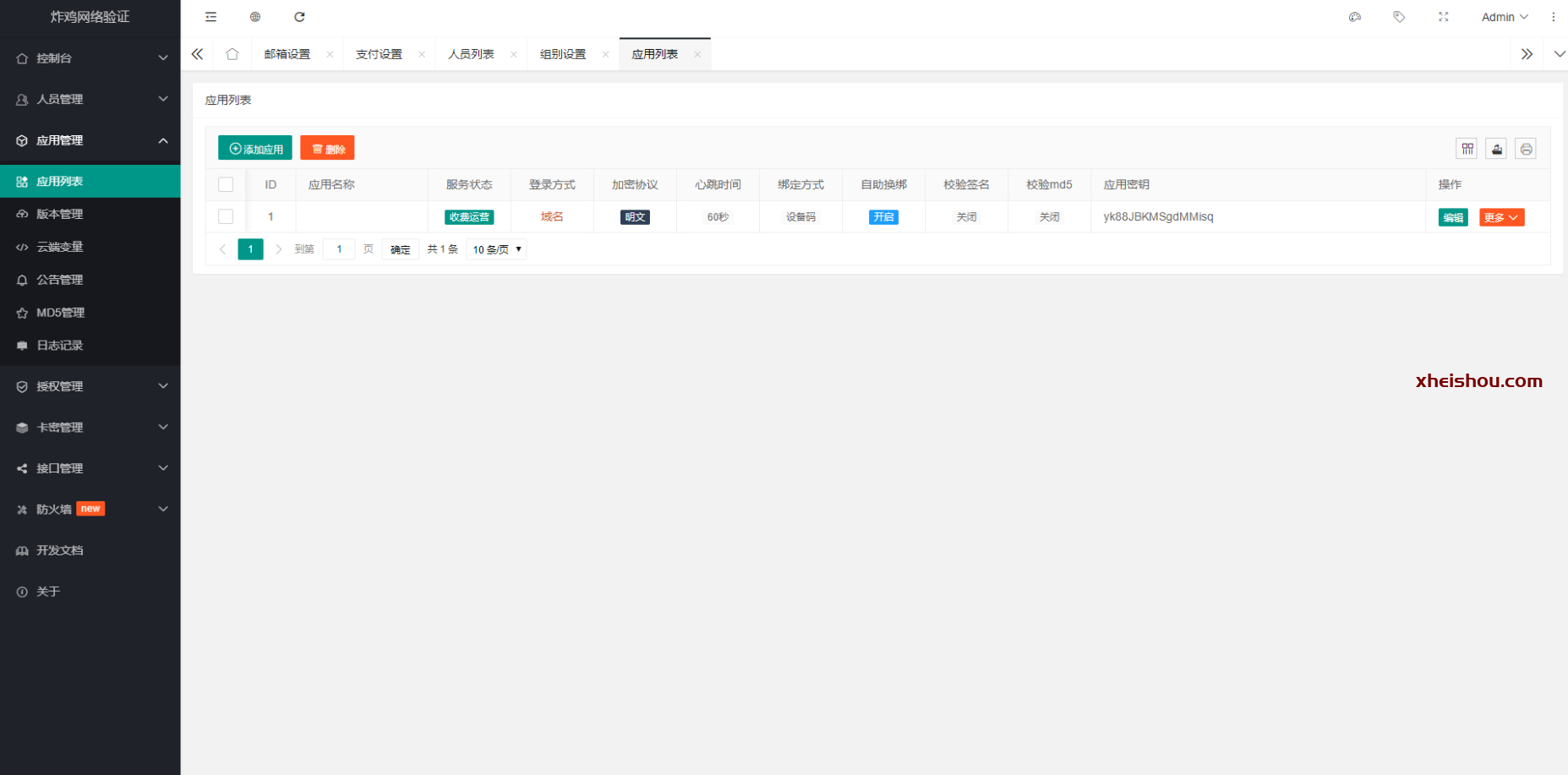Expand the 授权管理 sidebar menu
The width and height of the screenshot is (1568, 775).
point(90,386)
